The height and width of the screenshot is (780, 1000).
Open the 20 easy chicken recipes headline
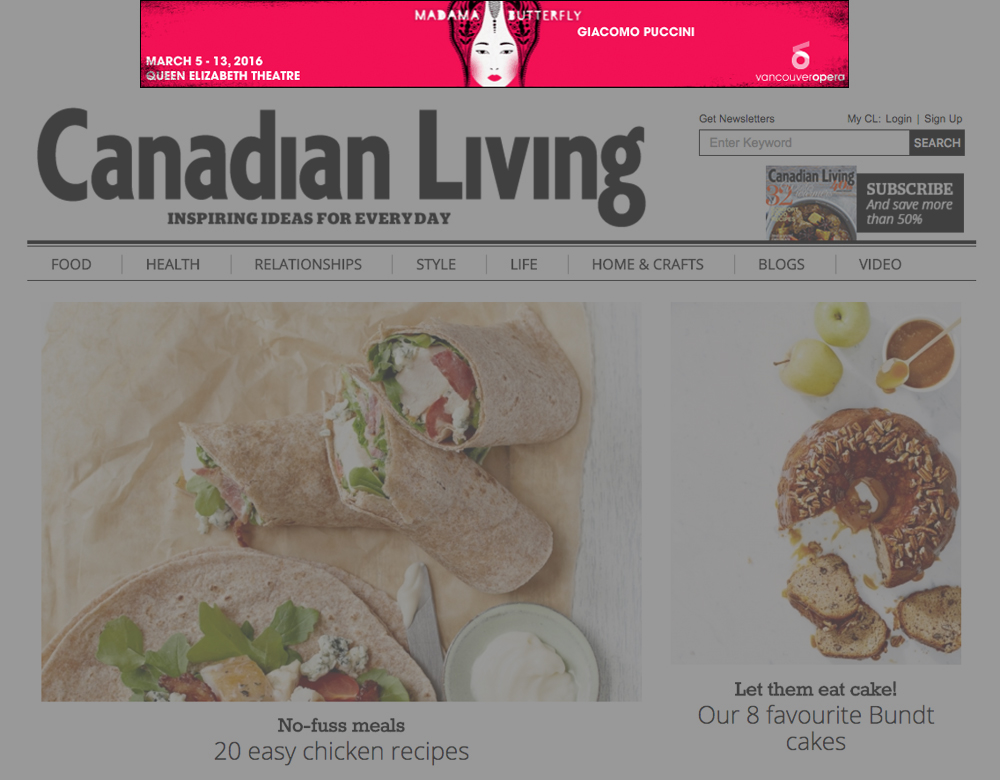click(341, 751)
